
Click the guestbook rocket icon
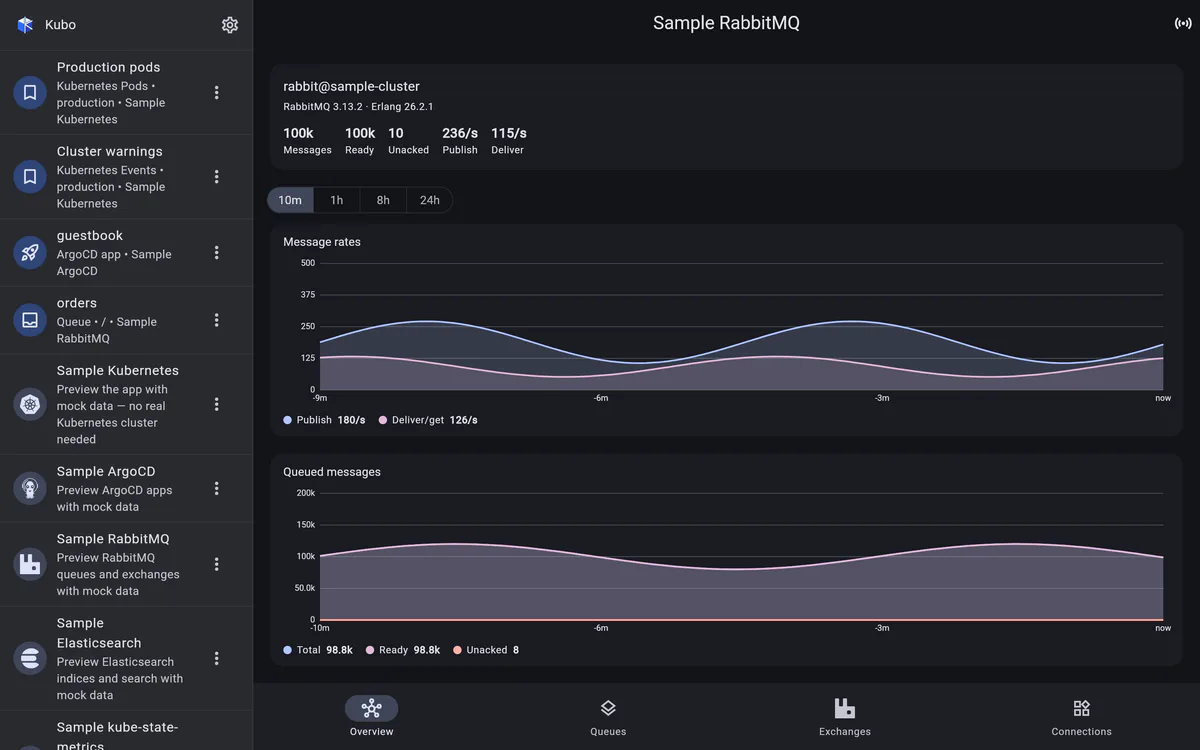[x=30, y=252]
